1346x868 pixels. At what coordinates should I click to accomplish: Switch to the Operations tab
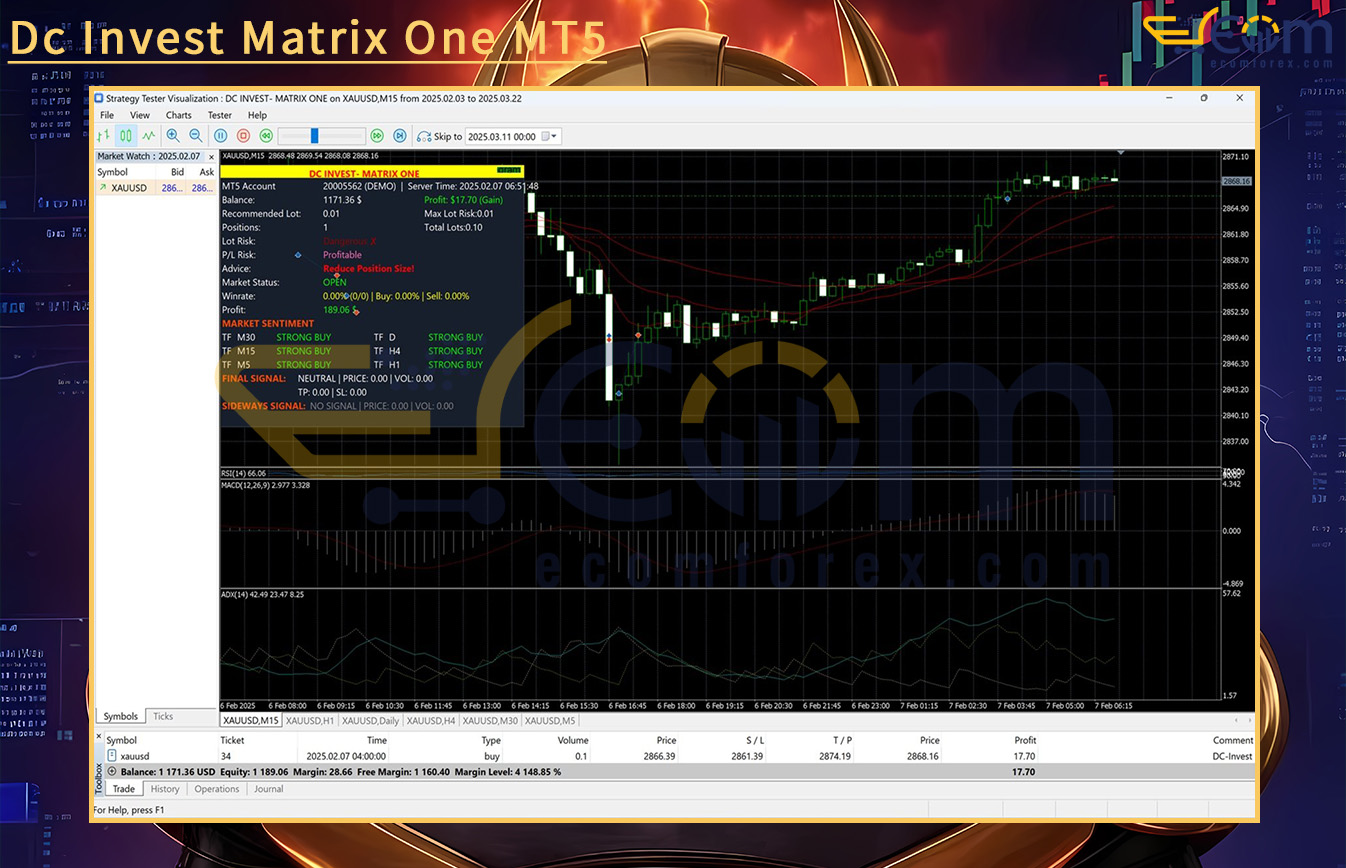217,789
